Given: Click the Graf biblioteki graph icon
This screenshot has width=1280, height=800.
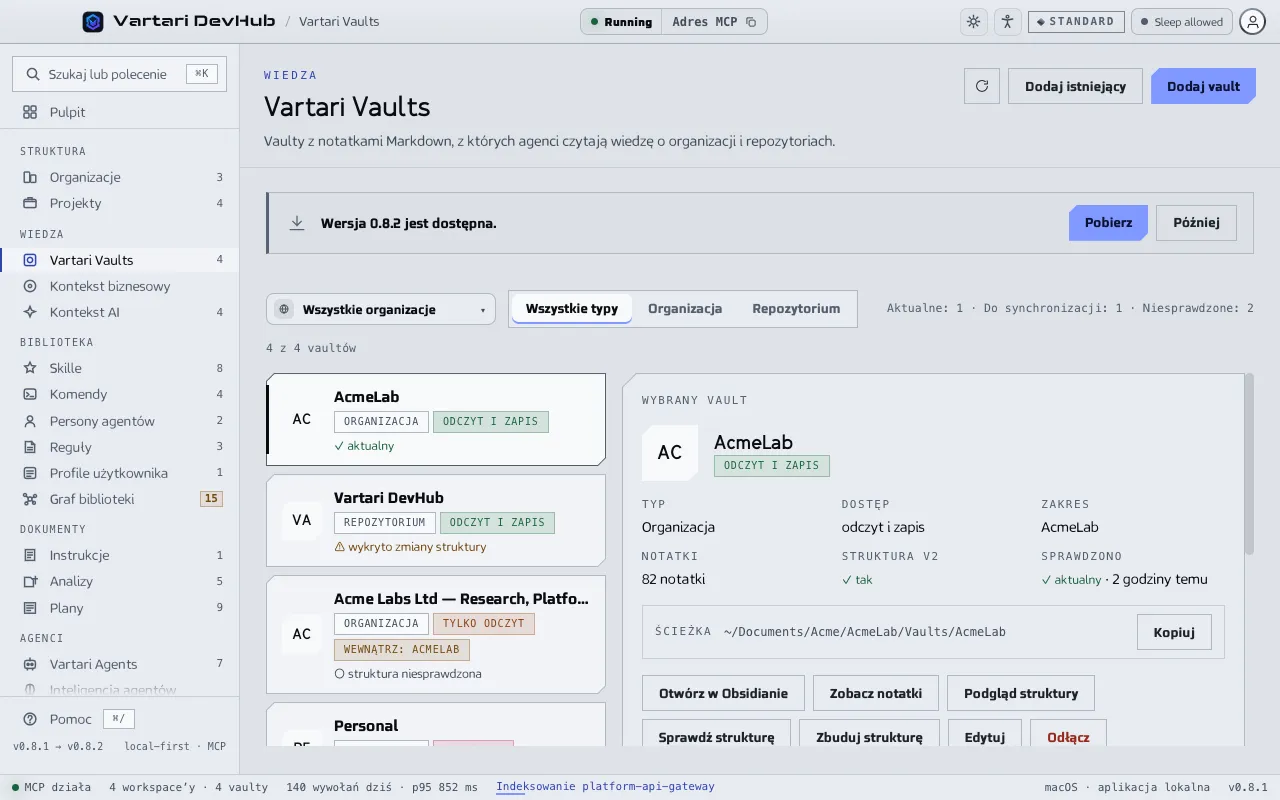Looking at the screenshot, I should pos(30,499).
